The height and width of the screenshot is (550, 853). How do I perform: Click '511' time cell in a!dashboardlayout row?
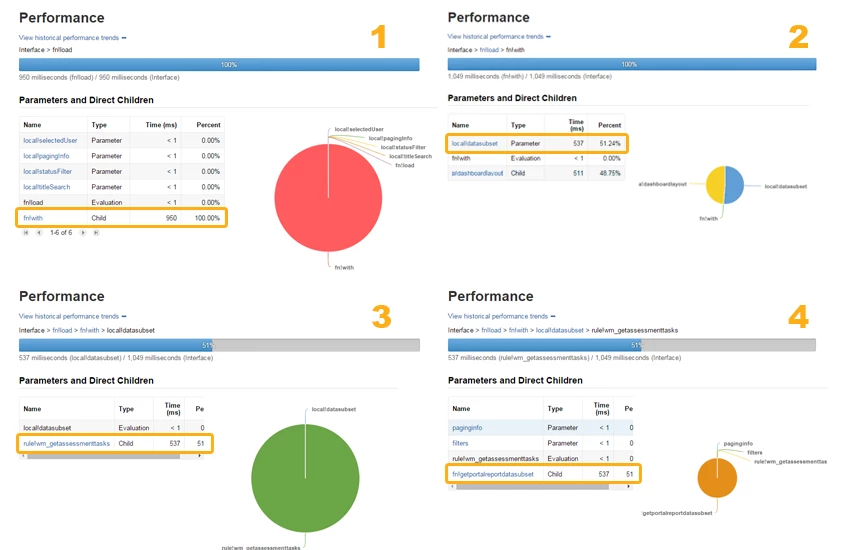click(578, 174)
